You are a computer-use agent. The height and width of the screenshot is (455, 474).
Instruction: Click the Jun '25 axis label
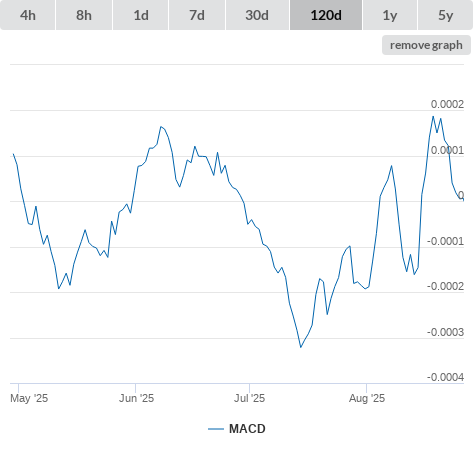click(x=136, y=398)
